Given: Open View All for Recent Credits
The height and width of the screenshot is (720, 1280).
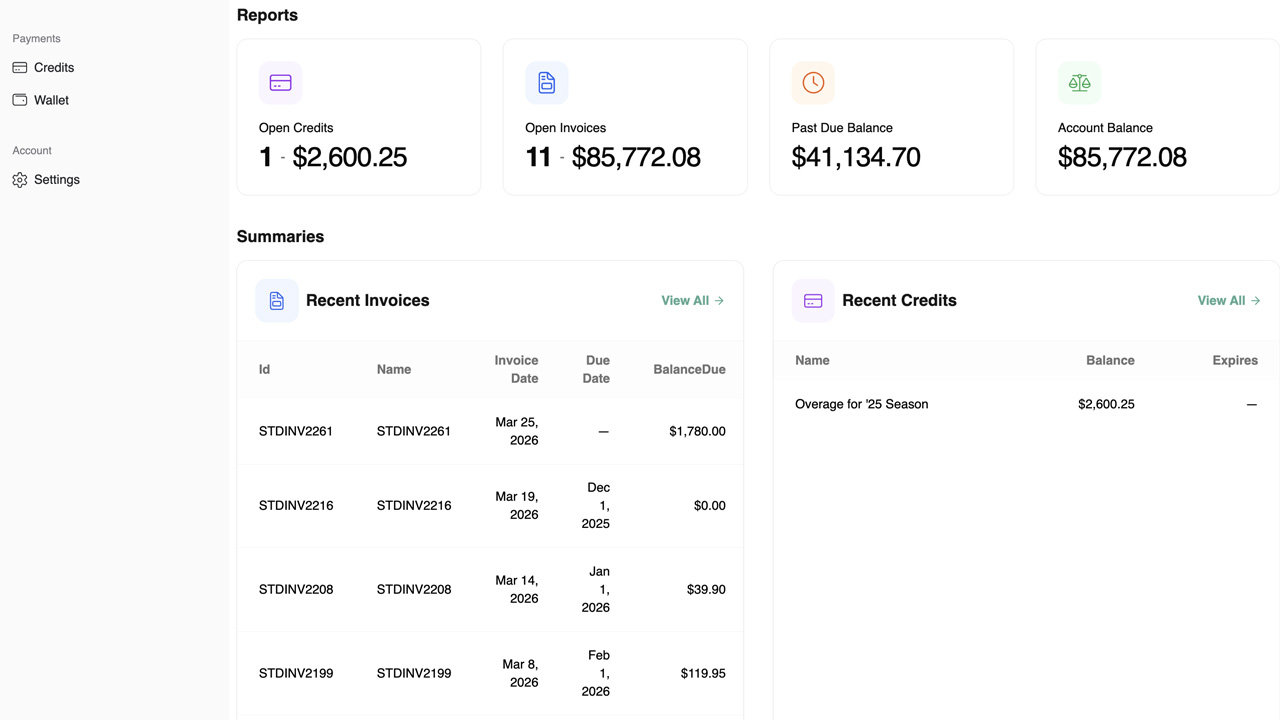Looking at the screenshot, I should [1228, 300].
